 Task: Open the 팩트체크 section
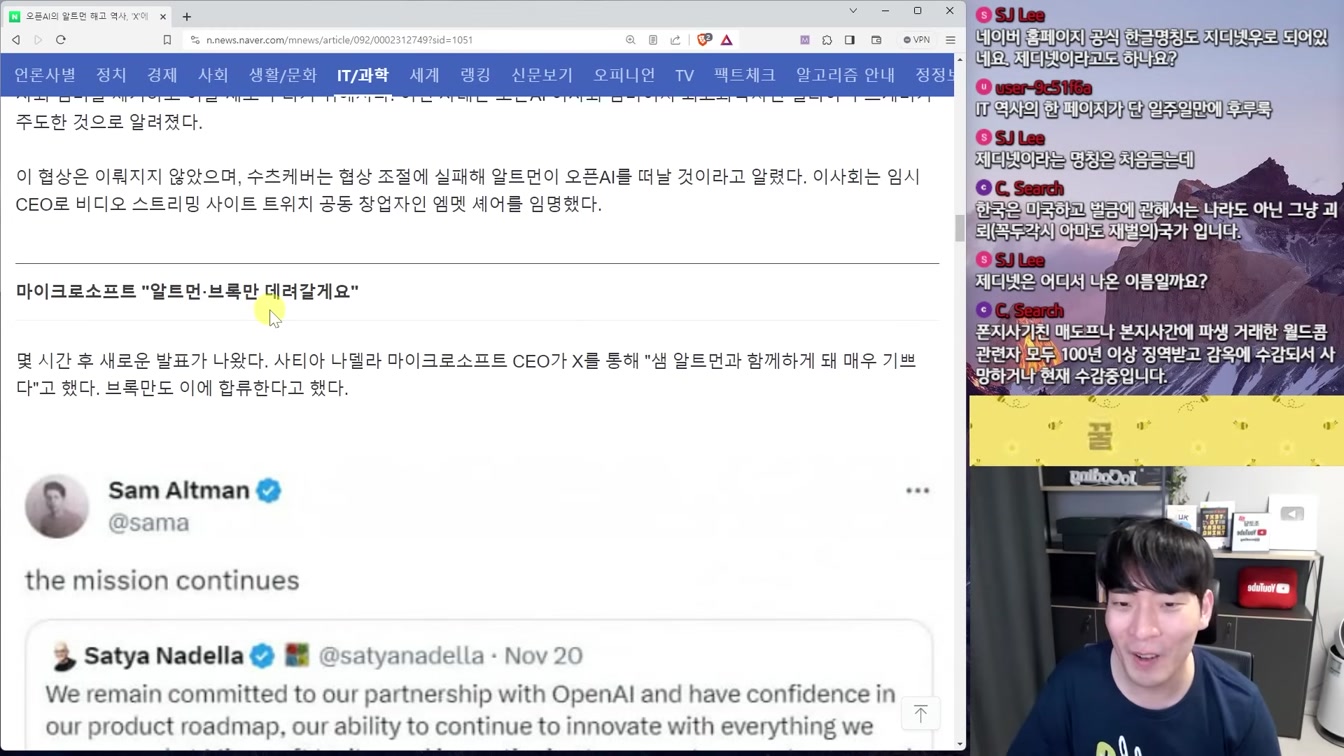745,75
